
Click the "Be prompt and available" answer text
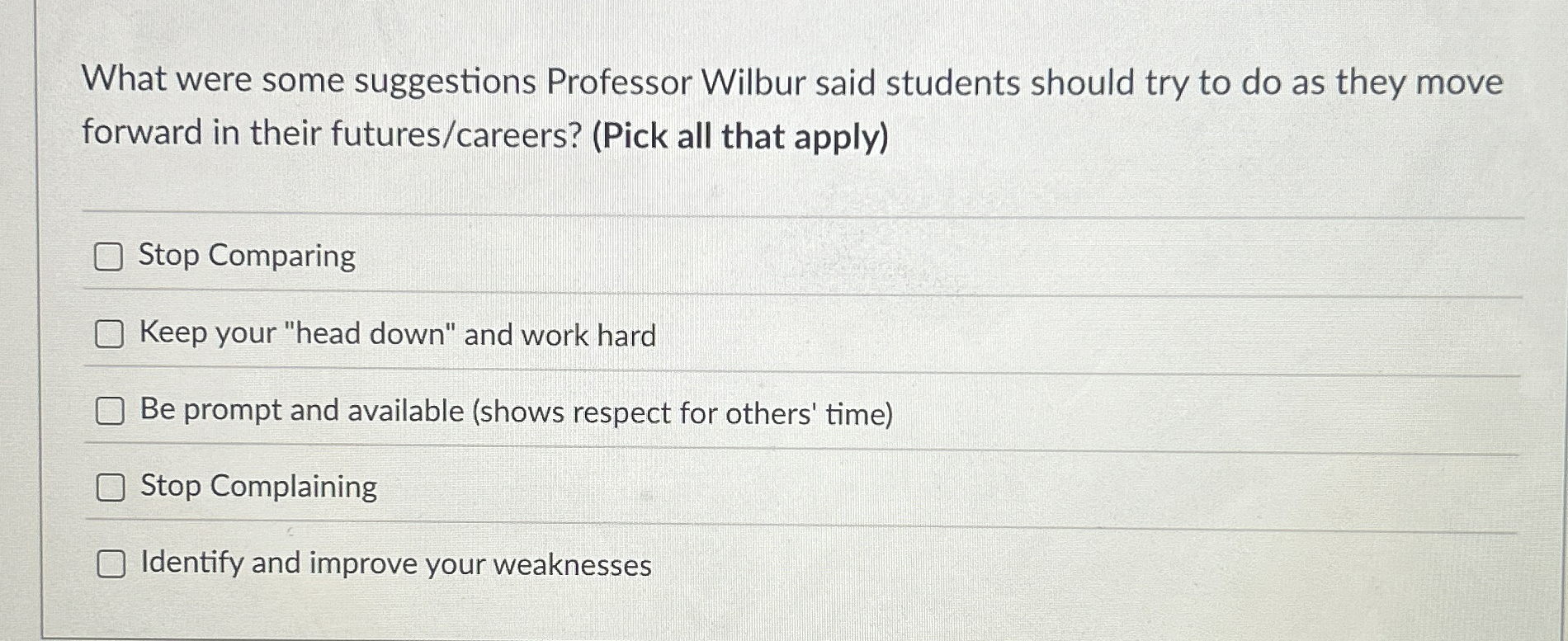tap(515, 410)
